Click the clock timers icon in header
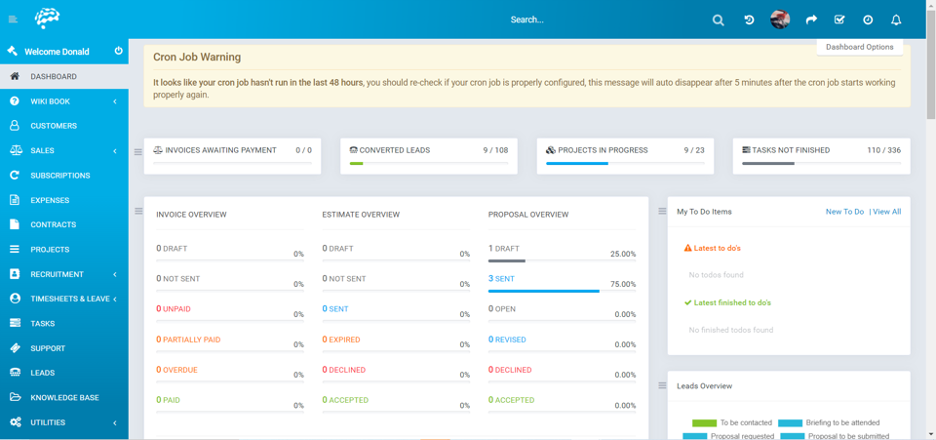Viewport: 936px width, 440px height. tap(868, 20)
